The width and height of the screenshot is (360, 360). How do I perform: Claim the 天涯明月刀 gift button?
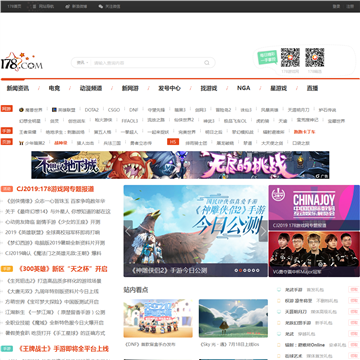[354, 312]
